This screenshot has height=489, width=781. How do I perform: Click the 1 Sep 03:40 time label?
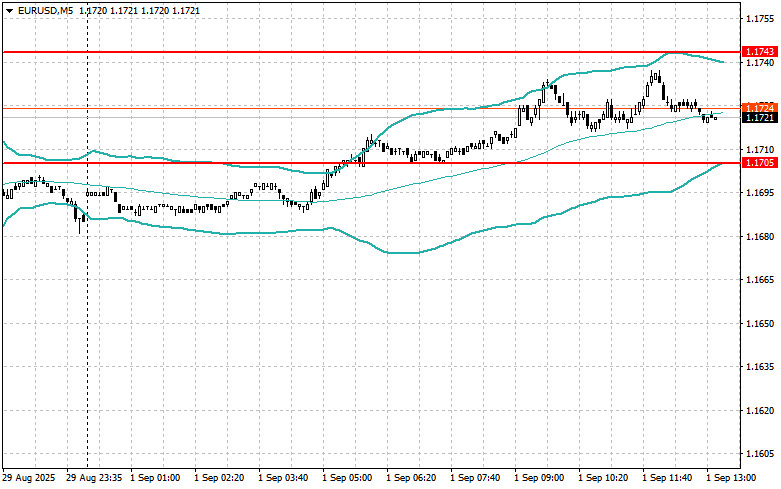click(x=283, y=478)
